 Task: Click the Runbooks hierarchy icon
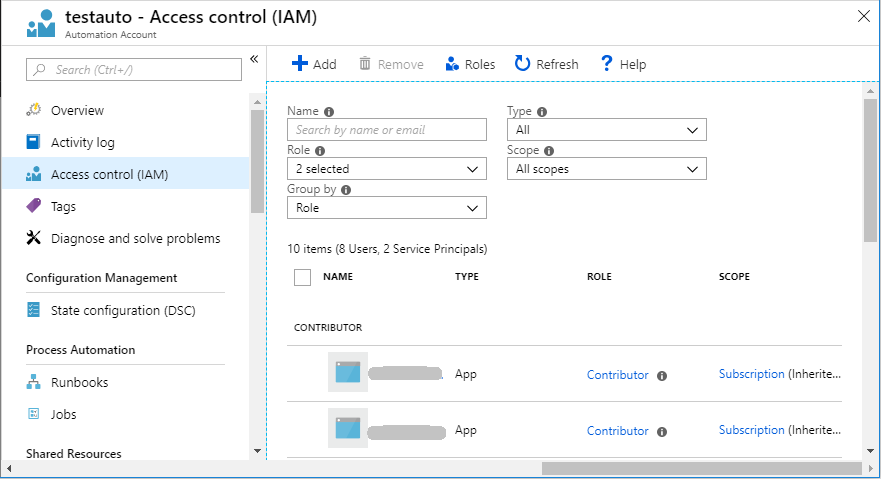[x=34, y=382]
